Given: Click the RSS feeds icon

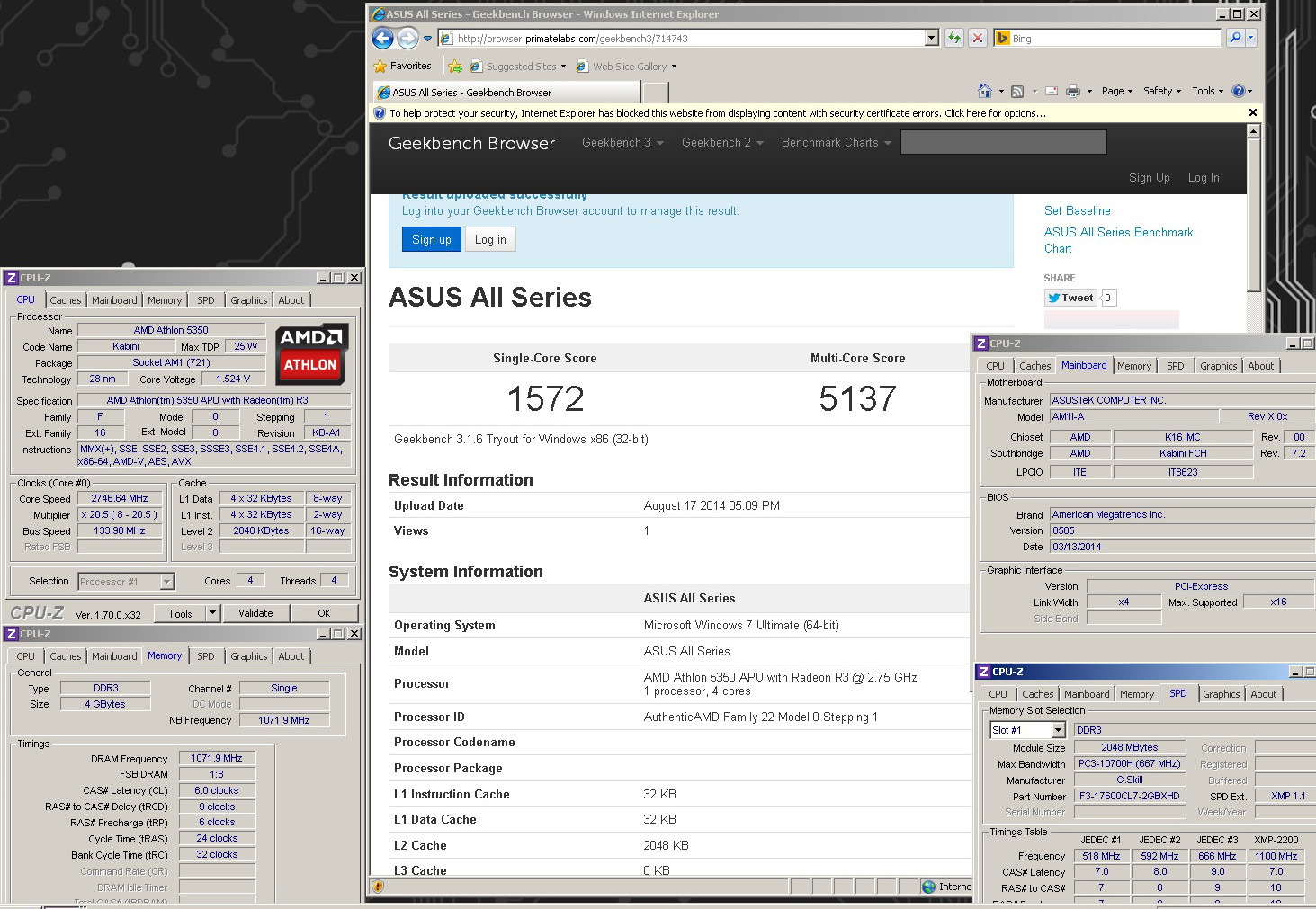Looking at the screenshot, I should [1017, 91].
